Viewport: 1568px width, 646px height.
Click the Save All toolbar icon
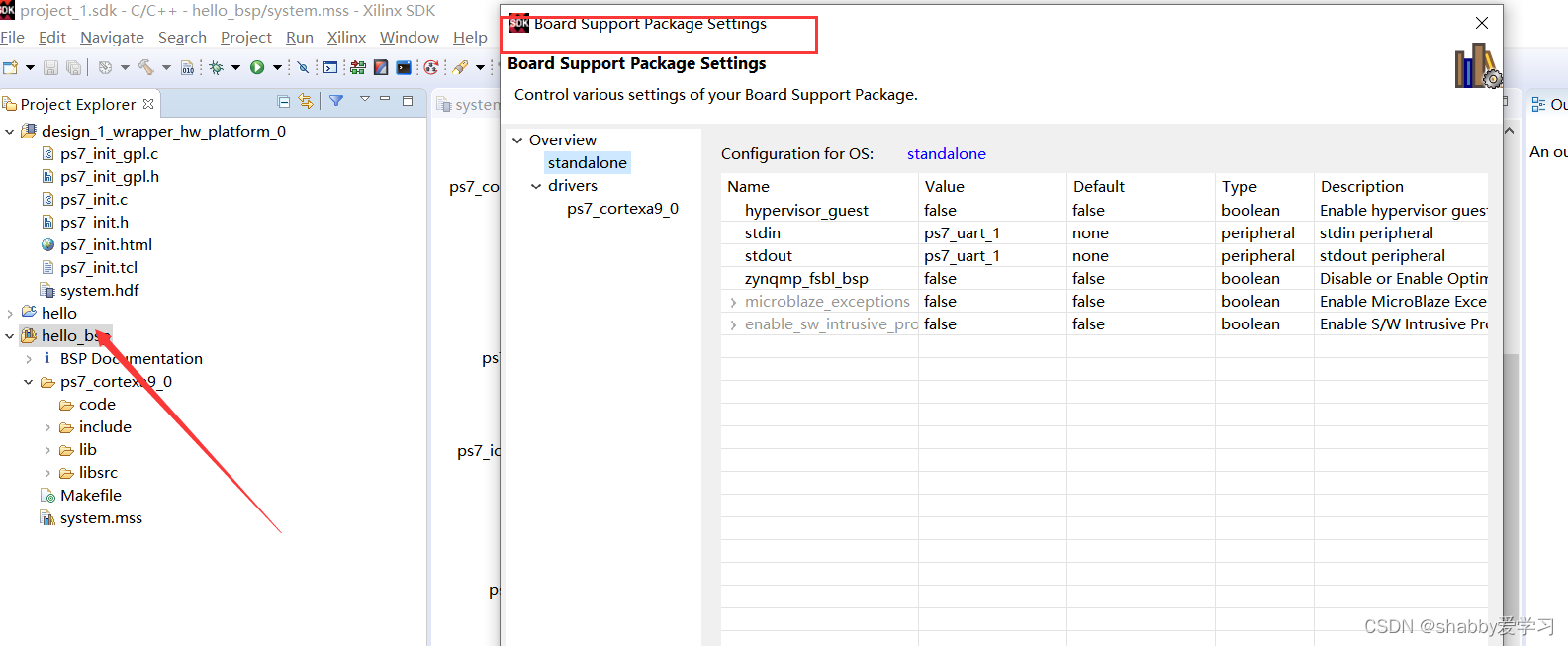[73, 67]
